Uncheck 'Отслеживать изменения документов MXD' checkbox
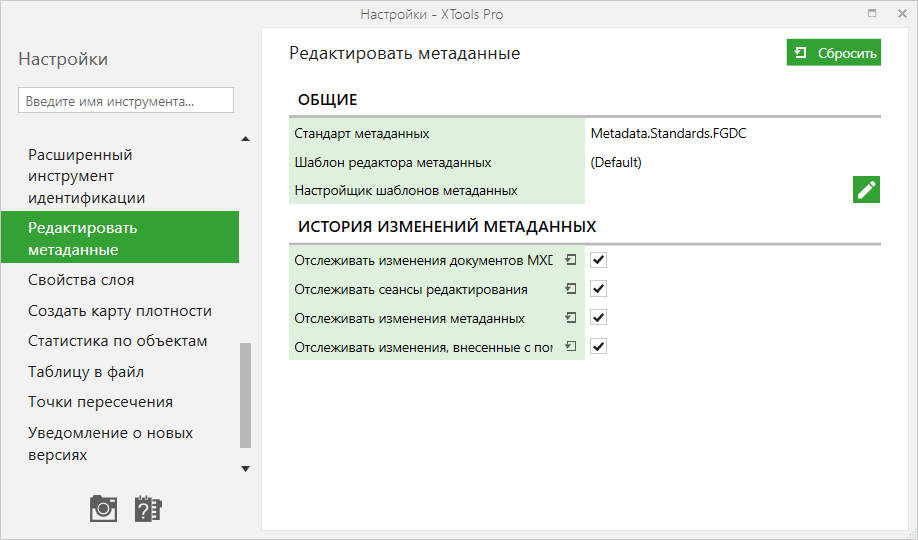 (598, 260)
